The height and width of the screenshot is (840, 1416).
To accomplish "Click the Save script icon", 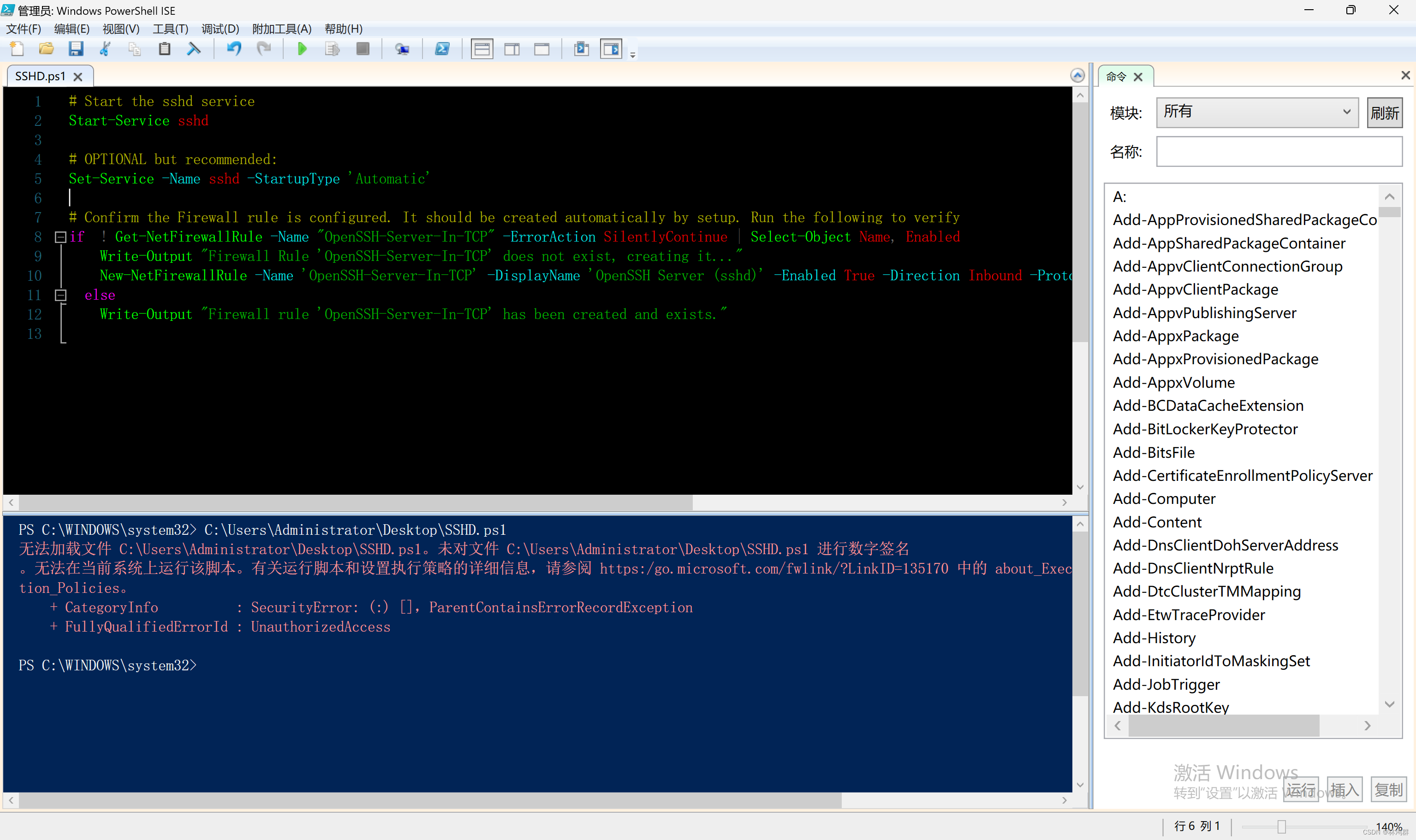I will (x=76, y=49).
